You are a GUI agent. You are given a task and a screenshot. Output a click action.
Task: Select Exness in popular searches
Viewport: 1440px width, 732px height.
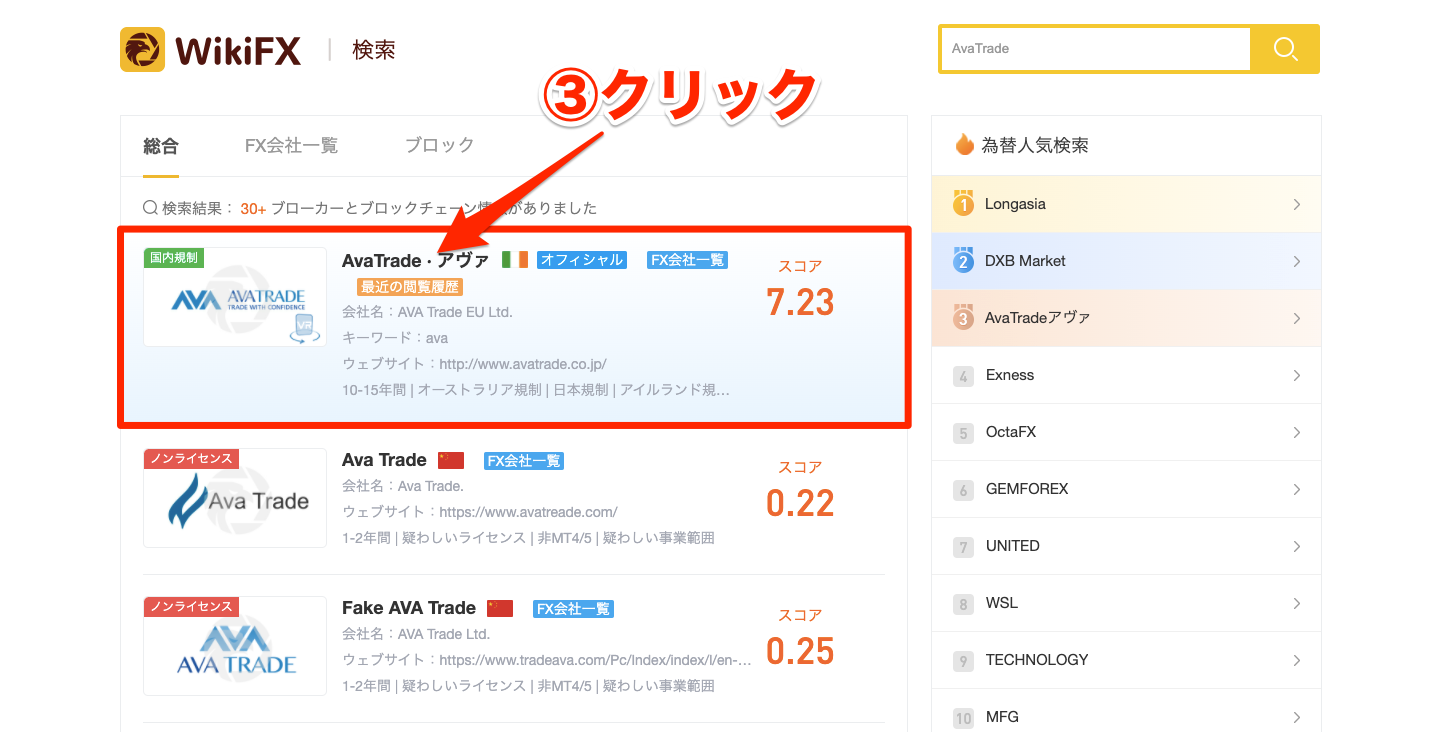pos(1126,375)
